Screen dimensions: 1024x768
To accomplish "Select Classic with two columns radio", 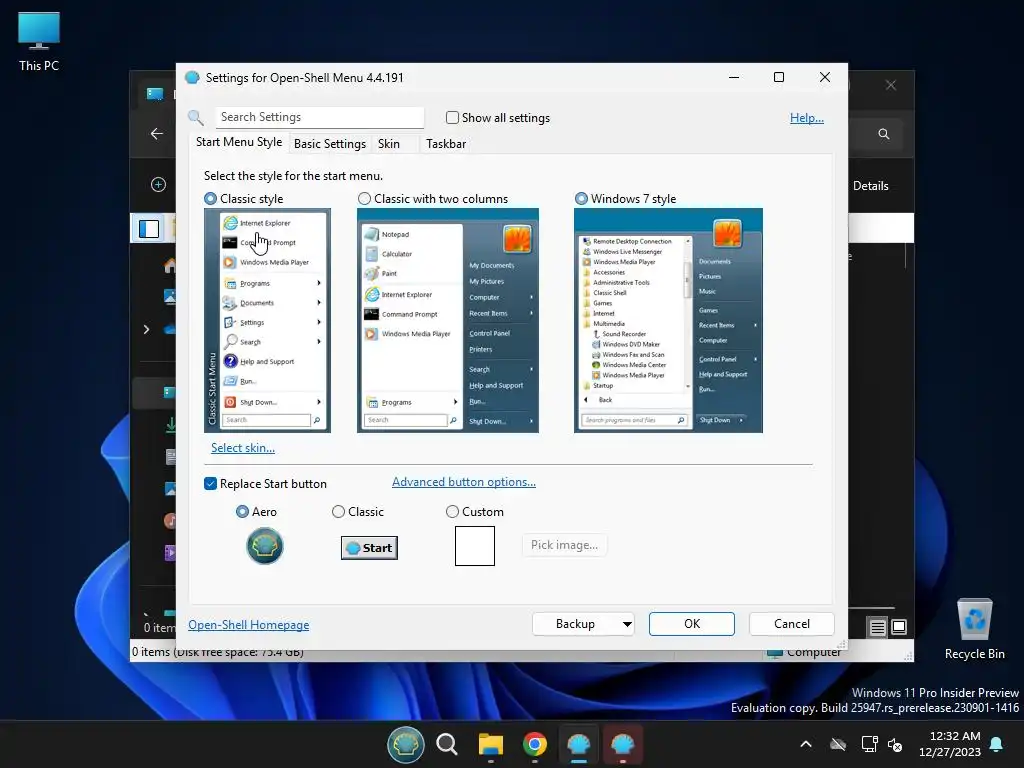I will 364,199.
